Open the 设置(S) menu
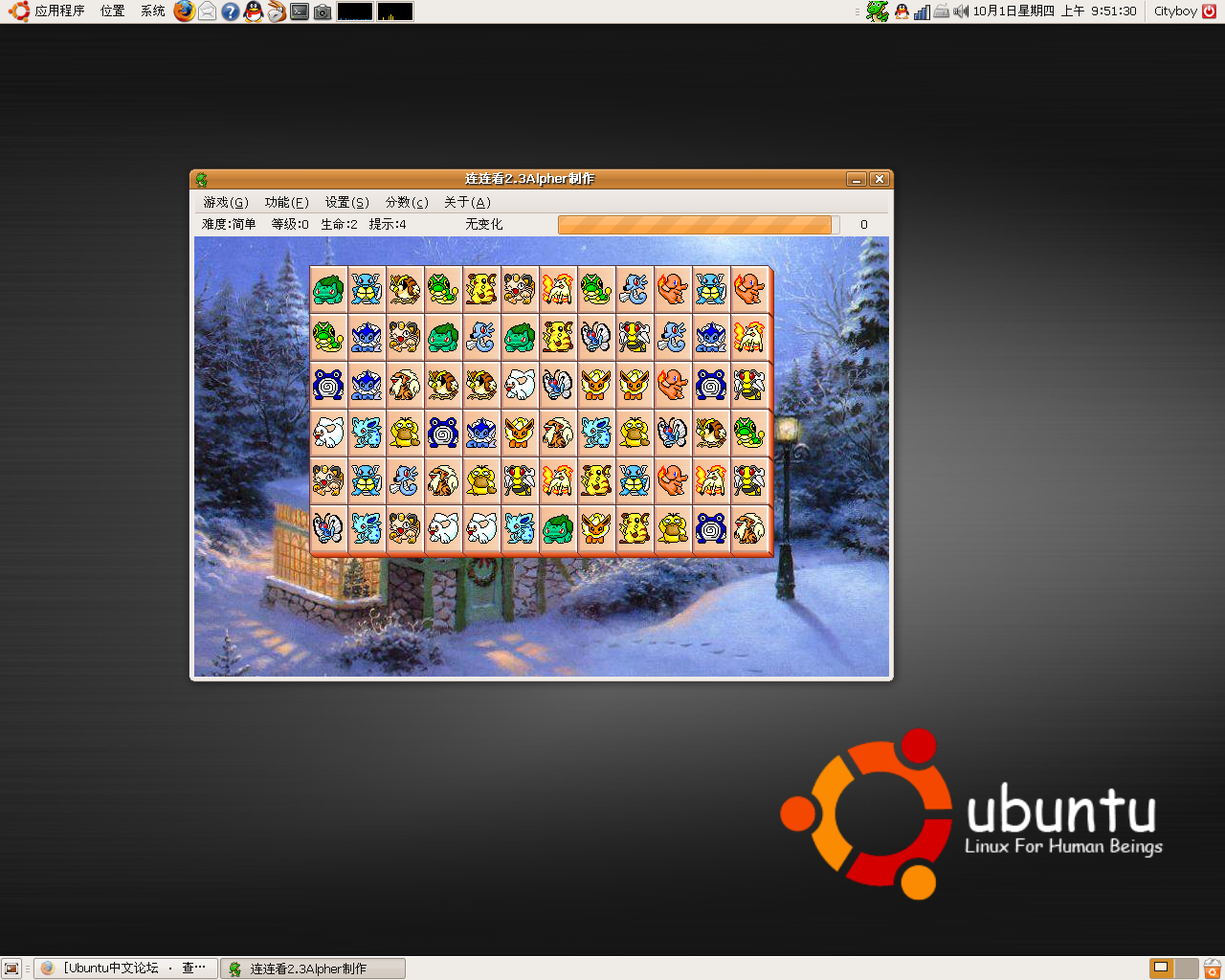Viewport: 1225px width, 980px height. click(346, 202)
